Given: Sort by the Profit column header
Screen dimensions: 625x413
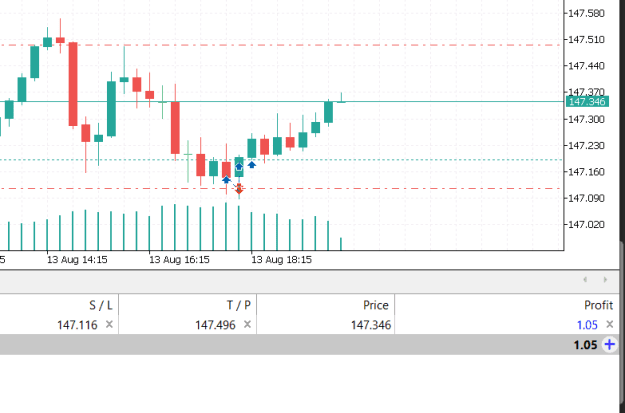Looking at the screenshot, I should [x=599, y=305].
